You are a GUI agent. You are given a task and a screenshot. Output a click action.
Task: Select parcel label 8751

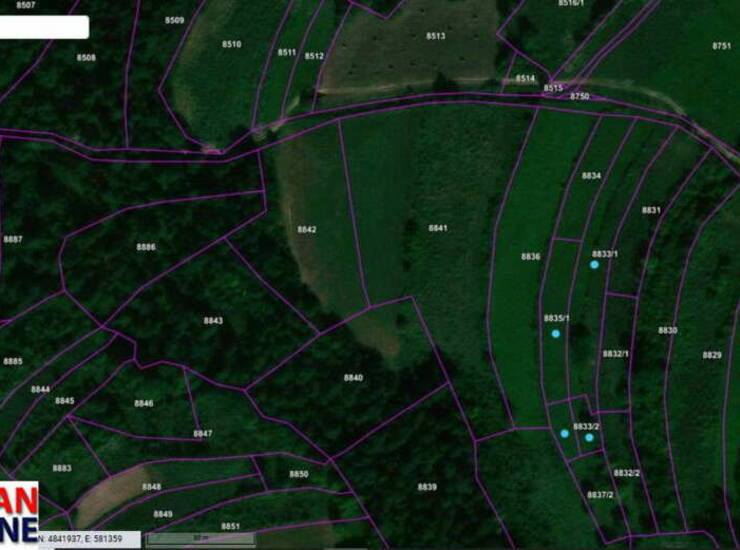point(722,46)
